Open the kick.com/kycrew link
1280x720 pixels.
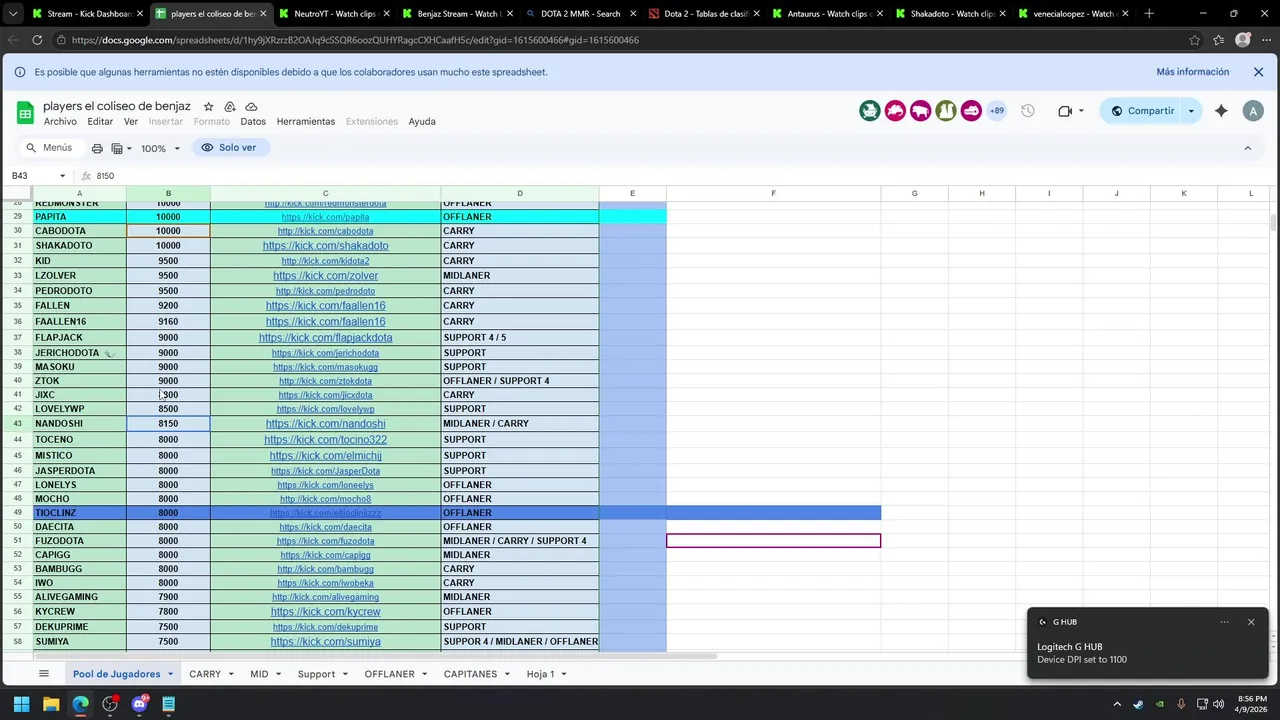(x=325, y=612)
